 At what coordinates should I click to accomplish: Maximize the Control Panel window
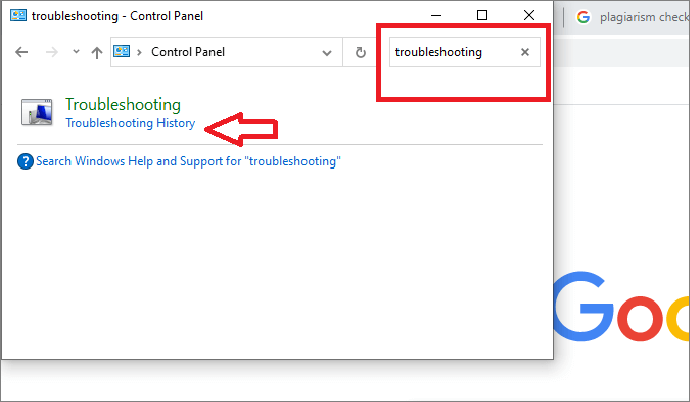point(482,15)
